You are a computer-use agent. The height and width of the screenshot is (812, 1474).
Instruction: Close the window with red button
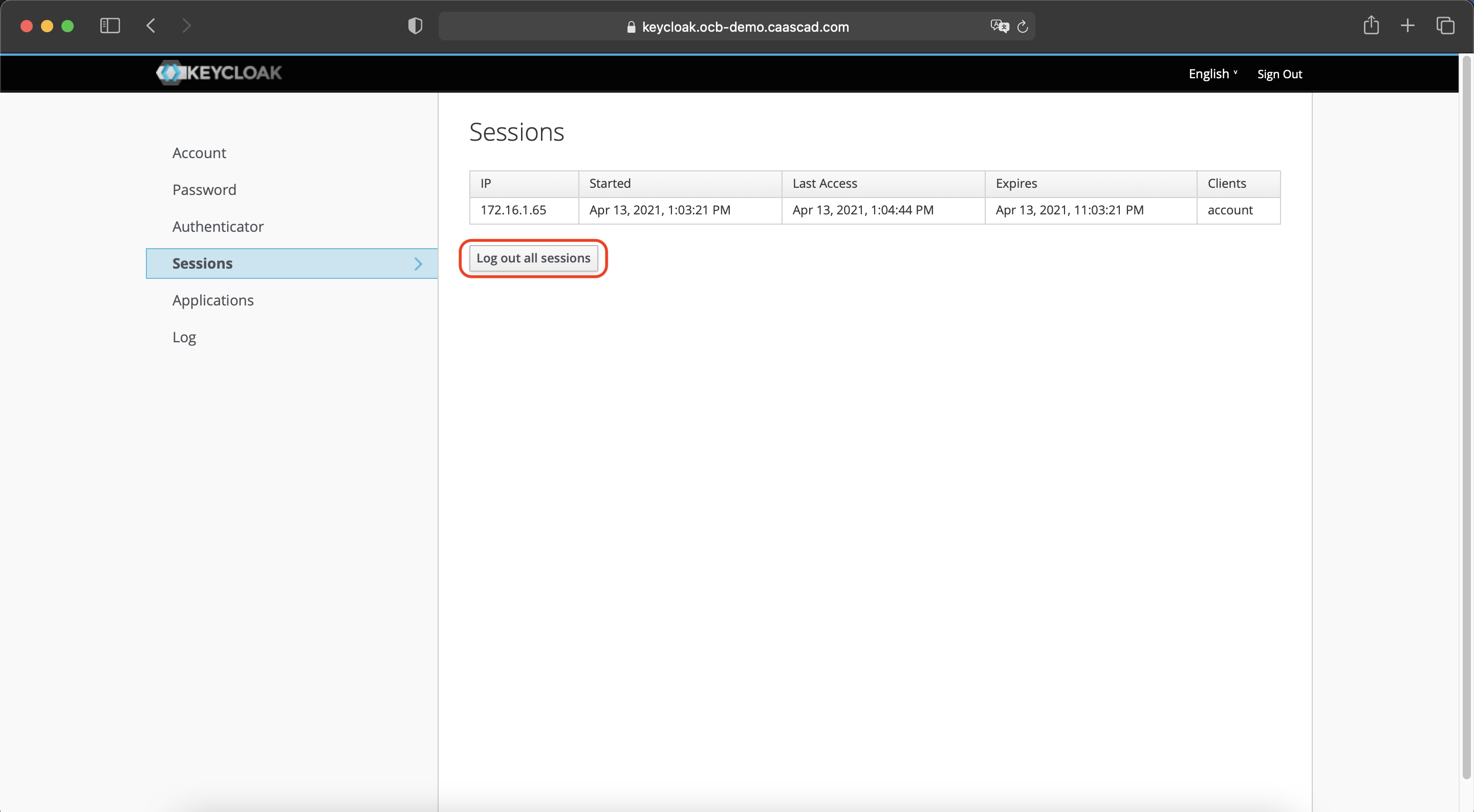point(26,26)
